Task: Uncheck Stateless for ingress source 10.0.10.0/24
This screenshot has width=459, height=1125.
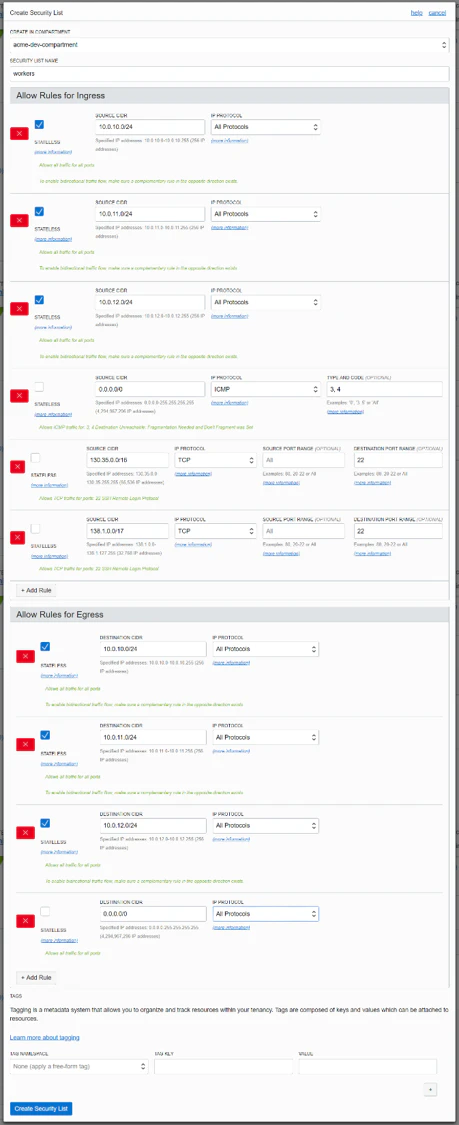Action: click(x=39, y=124)
